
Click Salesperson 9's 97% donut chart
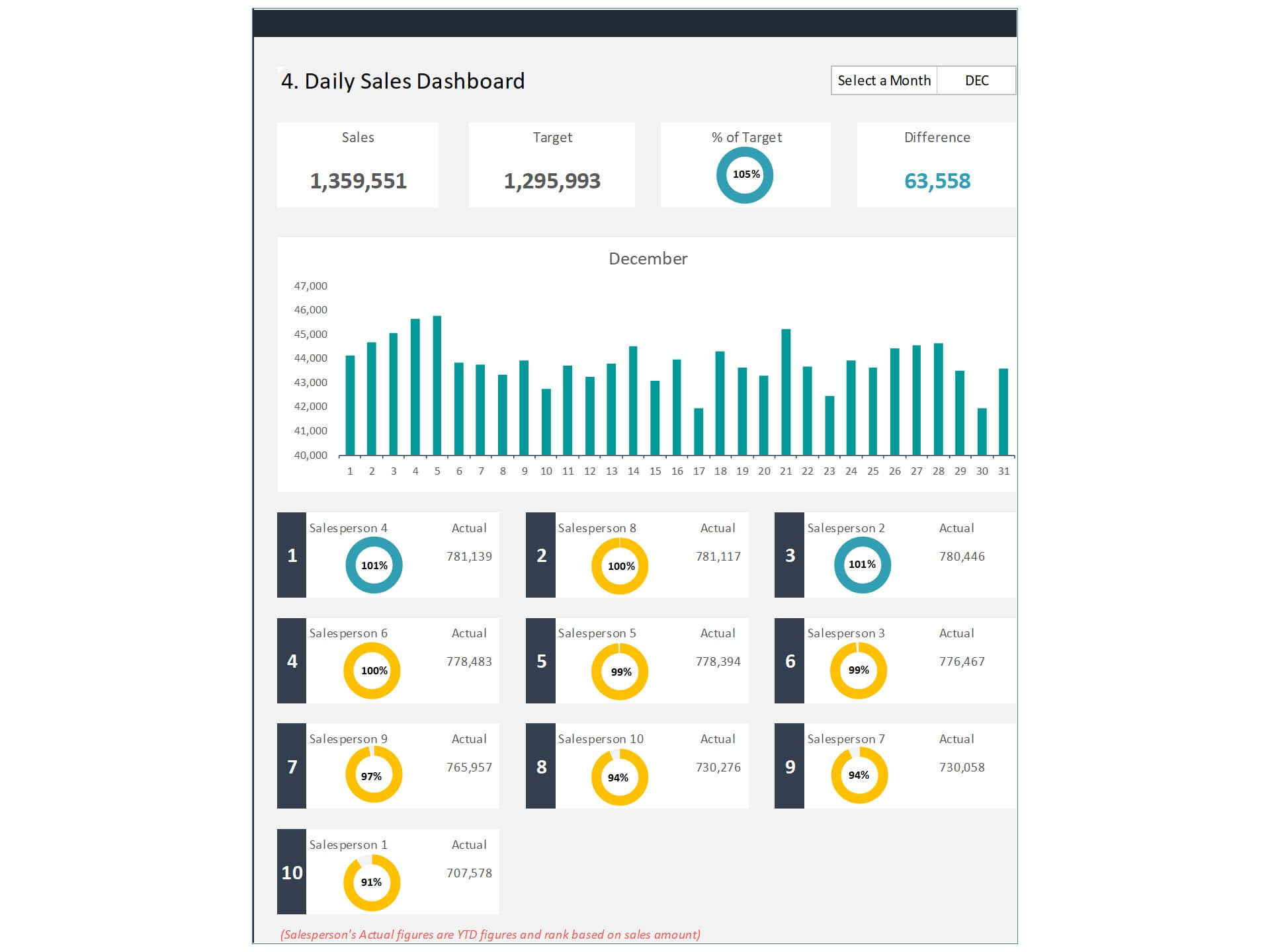pyautogui.click(x=373, y=777)
